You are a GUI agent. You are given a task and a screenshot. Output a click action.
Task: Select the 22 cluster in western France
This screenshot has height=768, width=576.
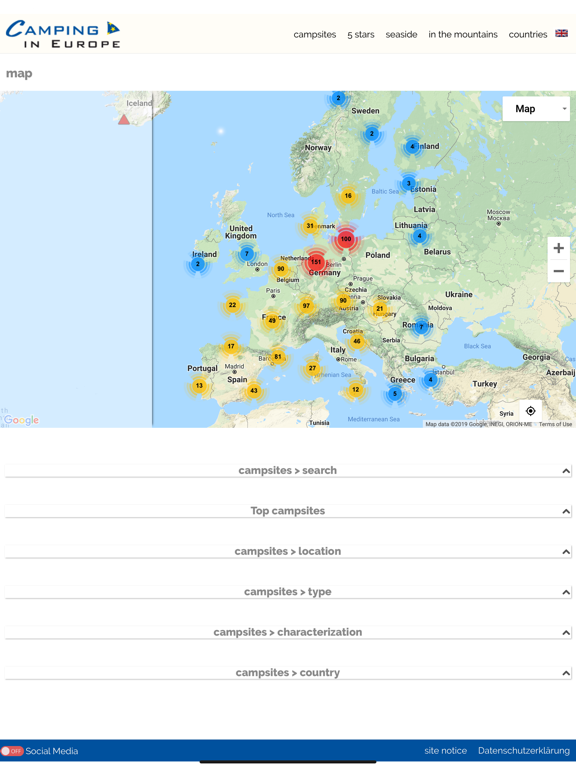point(232,305)
